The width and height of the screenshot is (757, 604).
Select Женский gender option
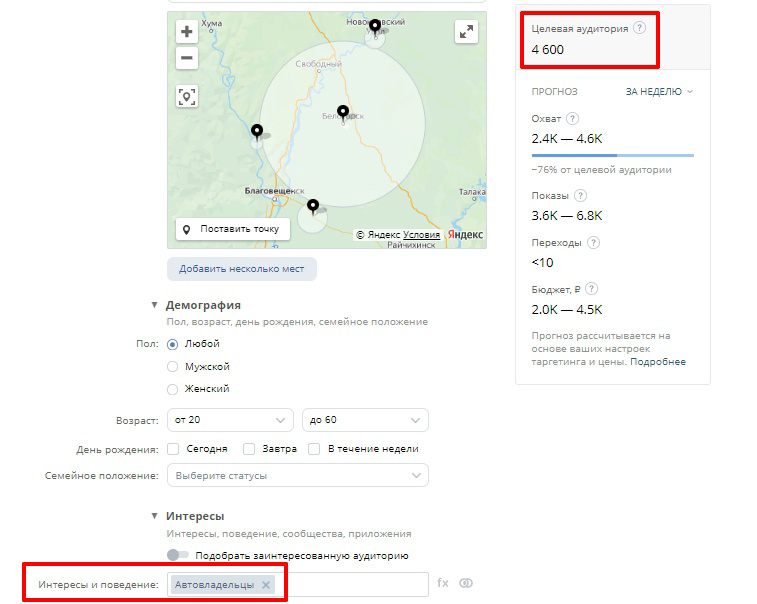click(x=172, y=389)
